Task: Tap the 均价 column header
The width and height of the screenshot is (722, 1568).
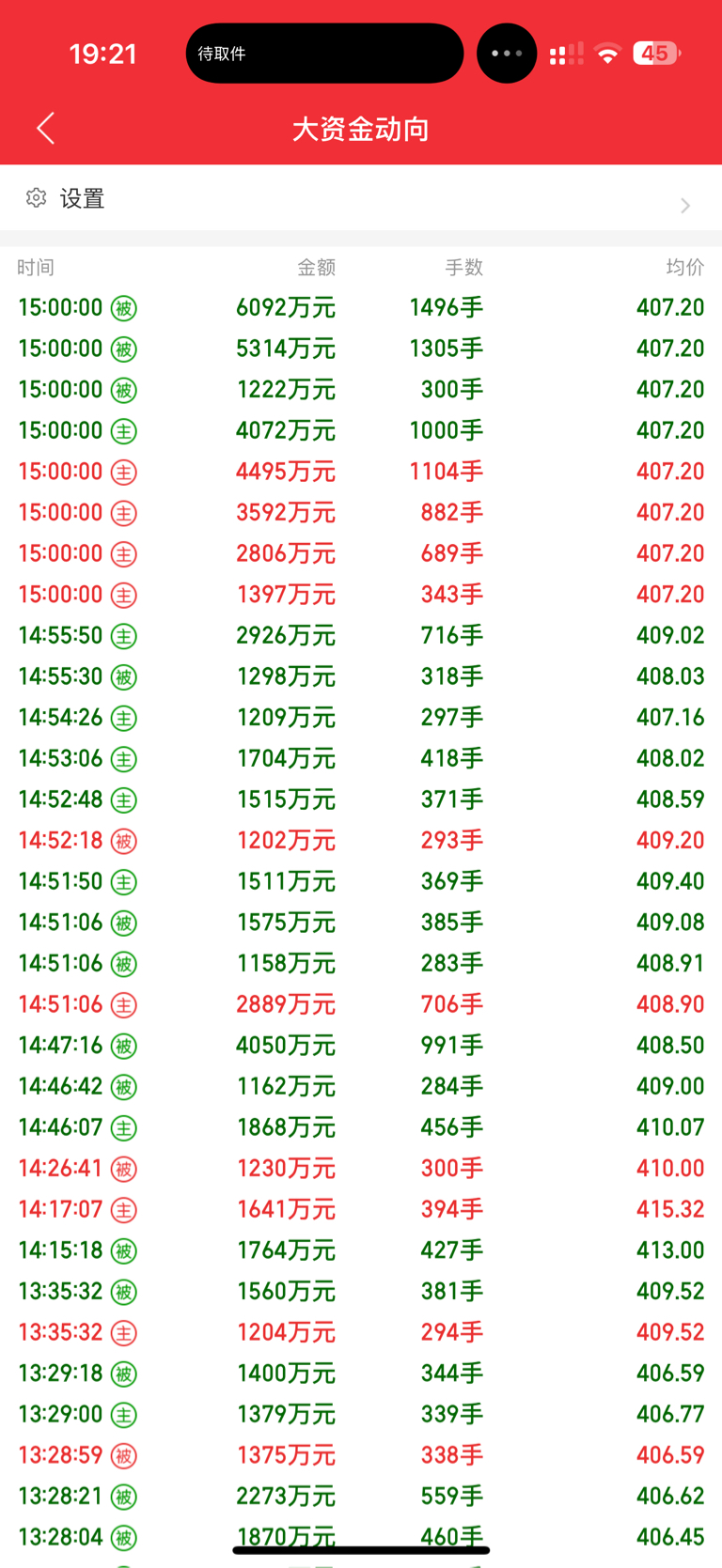Action: click(685, 268)
